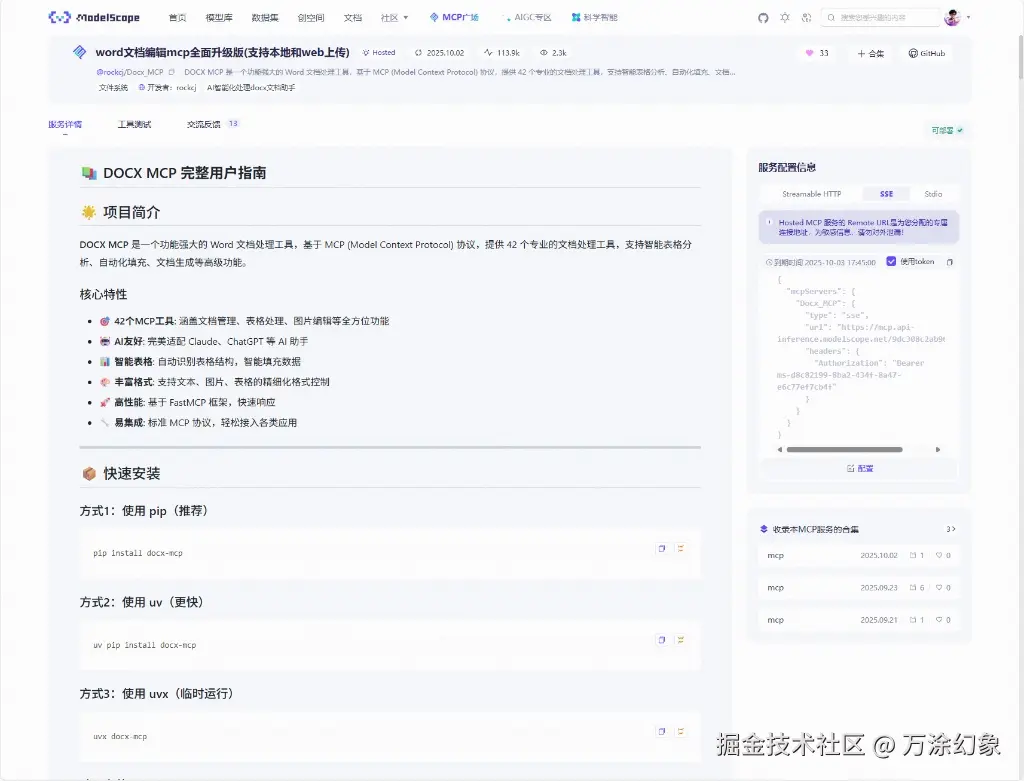
Task: Copy the uvx docx-mcp command
Action: pyautogui.click(x=662, y=731)
